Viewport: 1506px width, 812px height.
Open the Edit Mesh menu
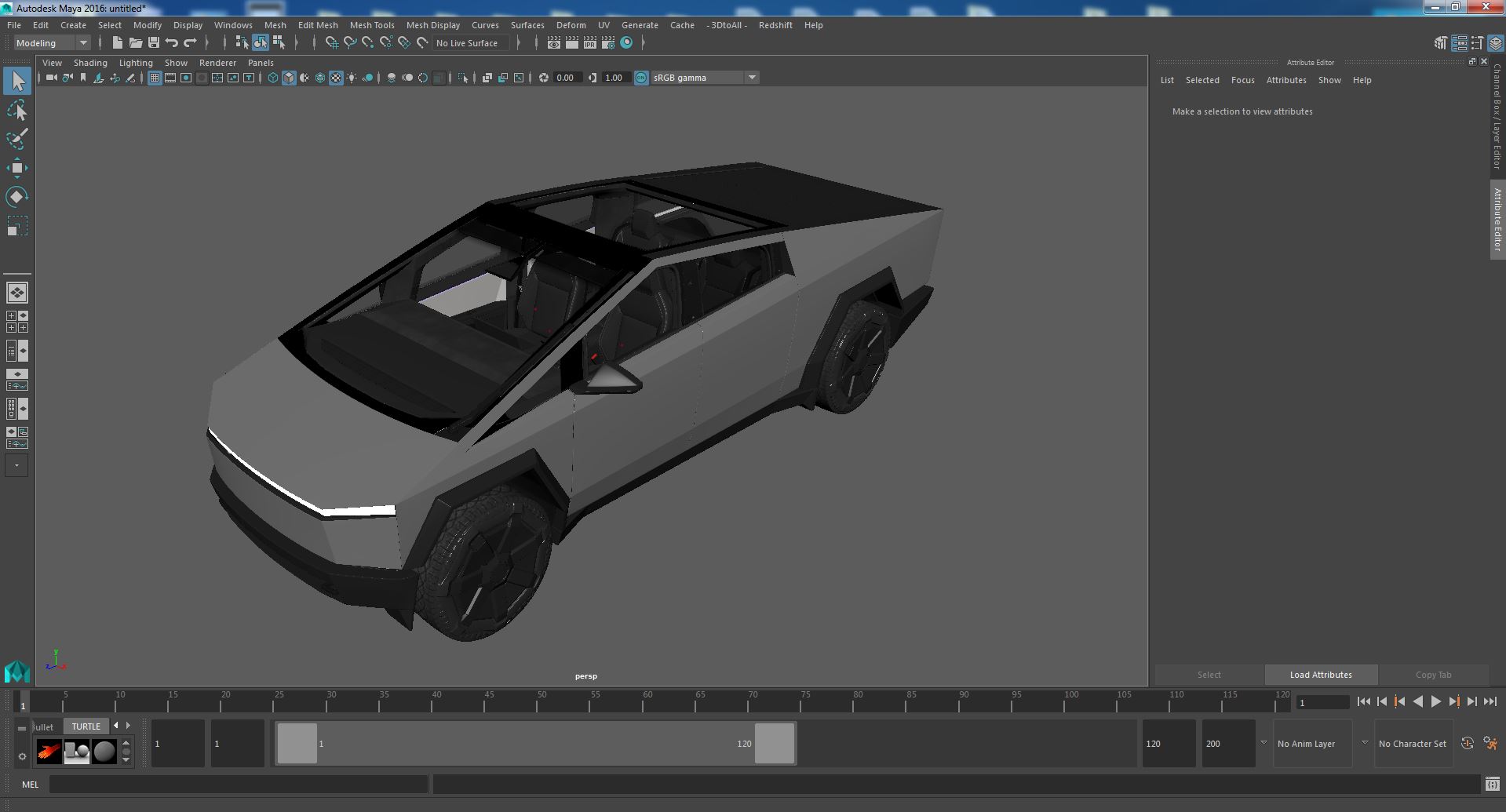(318, 25)
